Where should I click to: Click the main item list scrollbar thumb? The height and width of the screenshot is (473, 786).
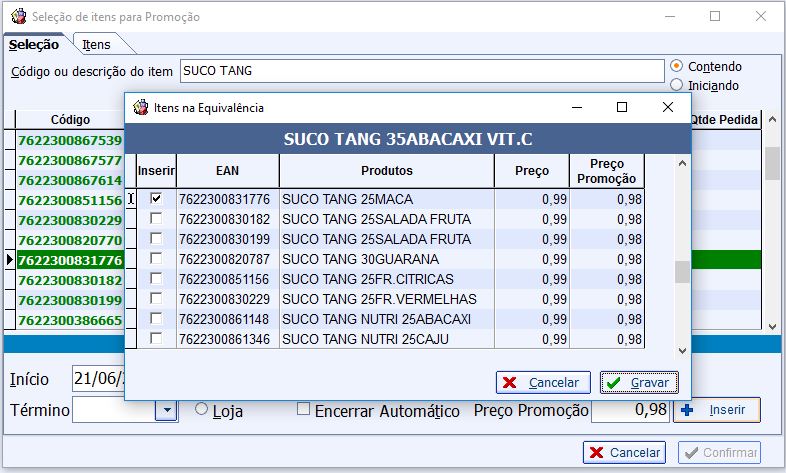pyautogui.click(x=772, y=163)
